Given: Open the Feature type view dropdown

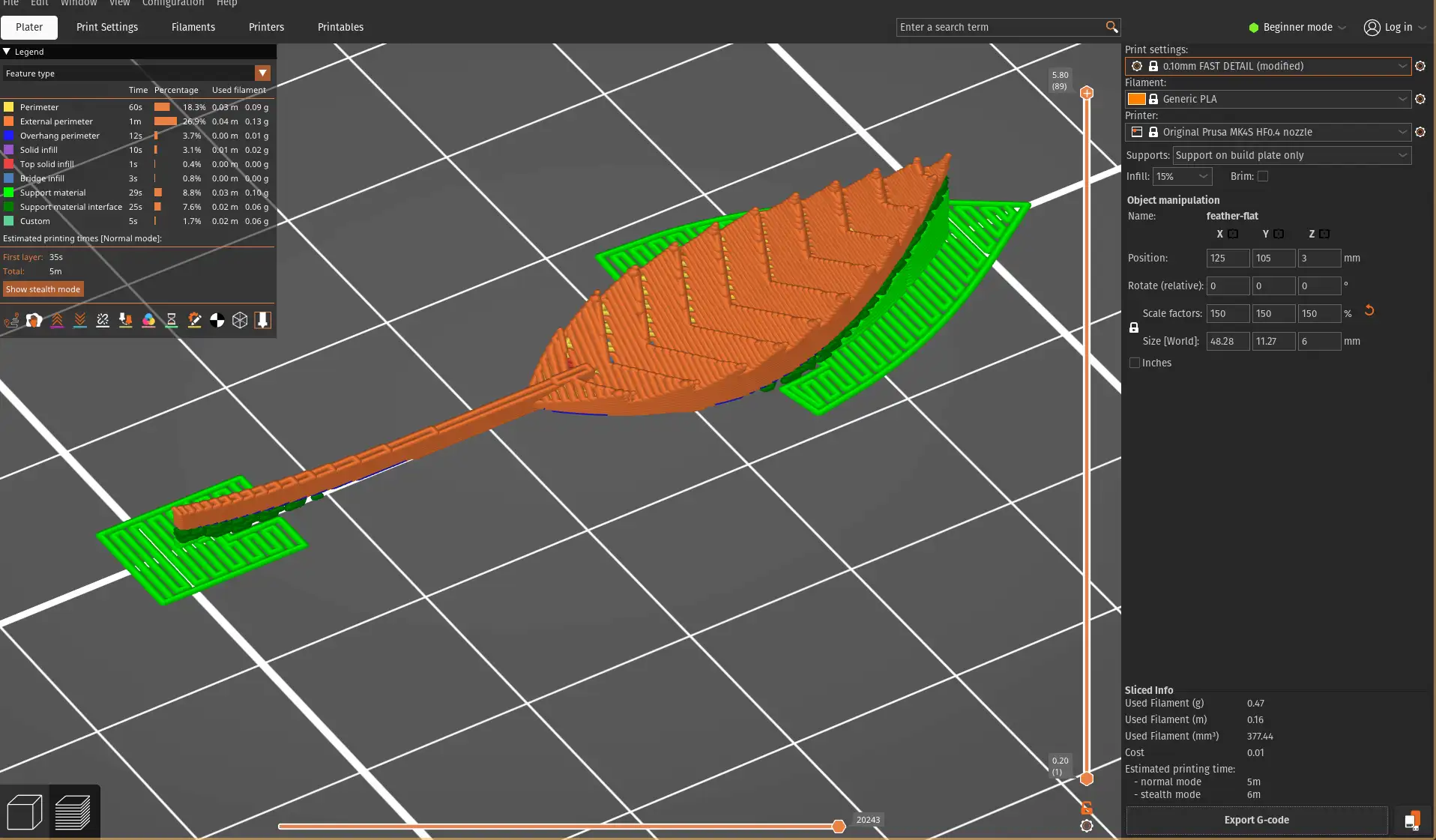Looking at the screenshot, I should click(262, 73).
